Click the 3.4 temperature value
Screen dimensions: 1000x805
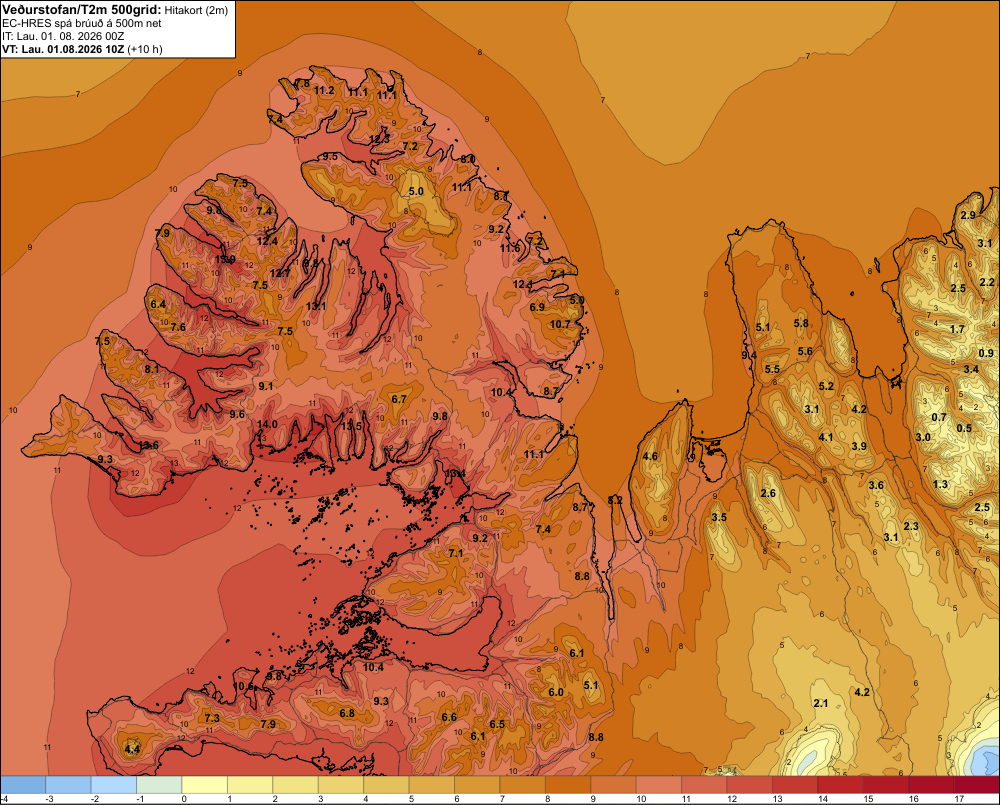pos(971,369)
